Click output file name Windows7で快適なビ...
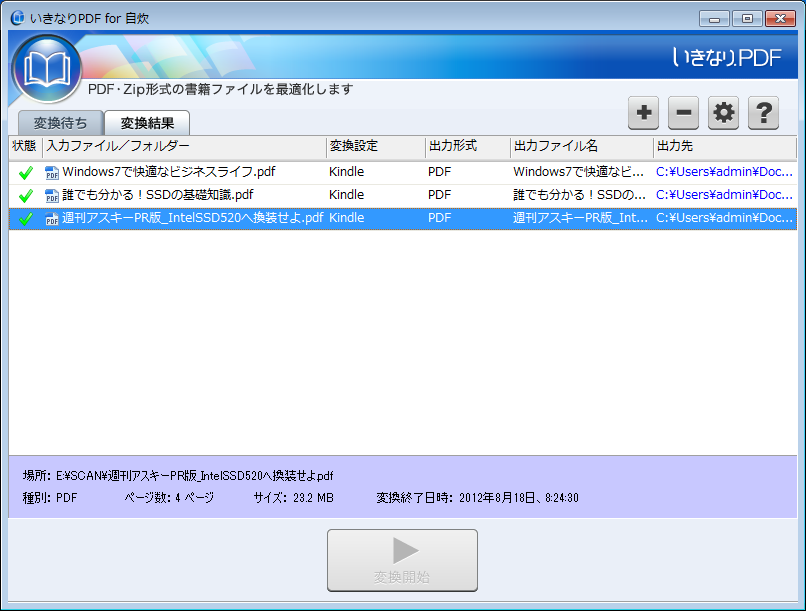Image resolution: width=806 pixels, height=611 pixels. [578, 172]
